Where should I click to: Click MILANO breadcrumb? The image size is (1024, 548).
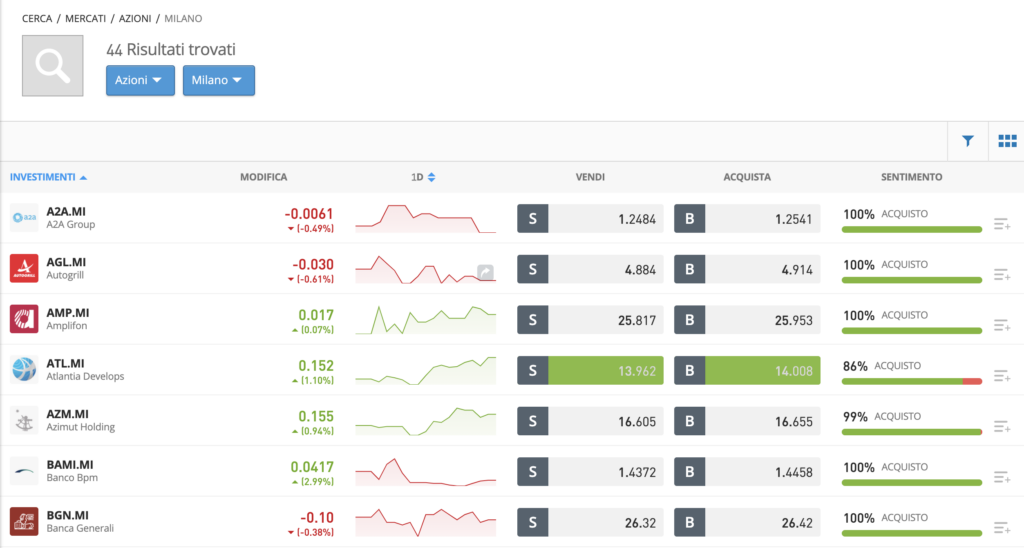pyautogui.click(x=183, y=18)
